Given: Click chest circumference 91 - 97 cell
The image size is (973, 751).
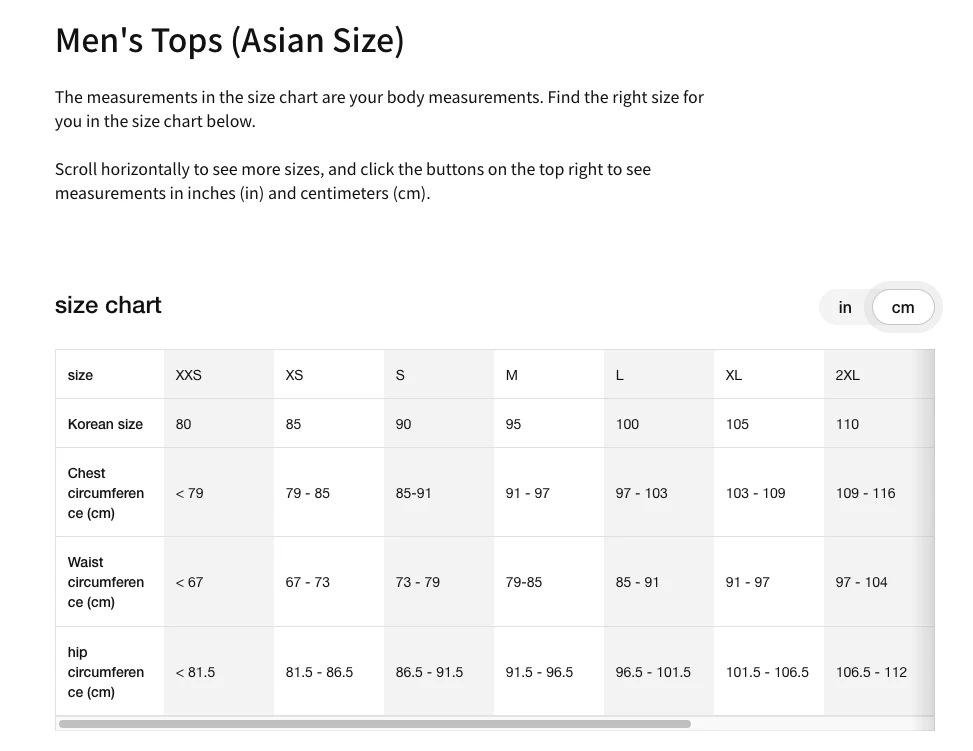Looking at the screenshot, I should [527, 493].
